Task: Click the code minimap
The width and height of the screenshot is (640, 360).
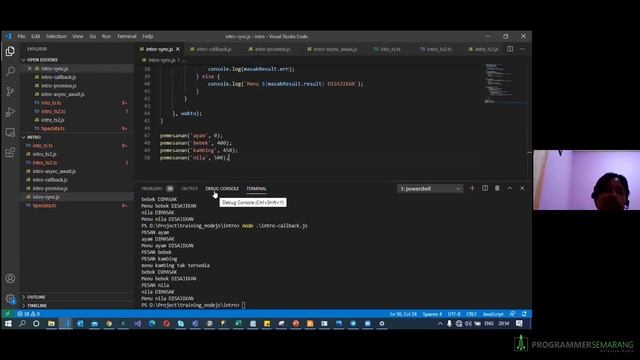Action: [x=504, y=84]
